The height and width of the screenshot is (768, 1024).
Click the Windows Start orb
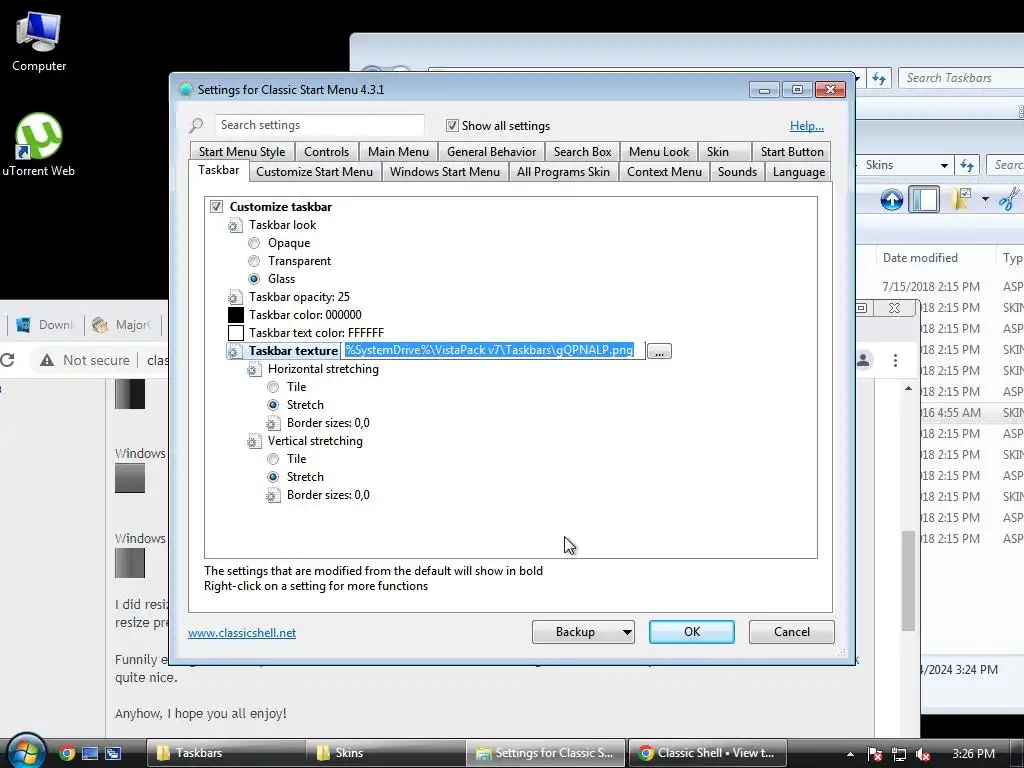point(25,751)
